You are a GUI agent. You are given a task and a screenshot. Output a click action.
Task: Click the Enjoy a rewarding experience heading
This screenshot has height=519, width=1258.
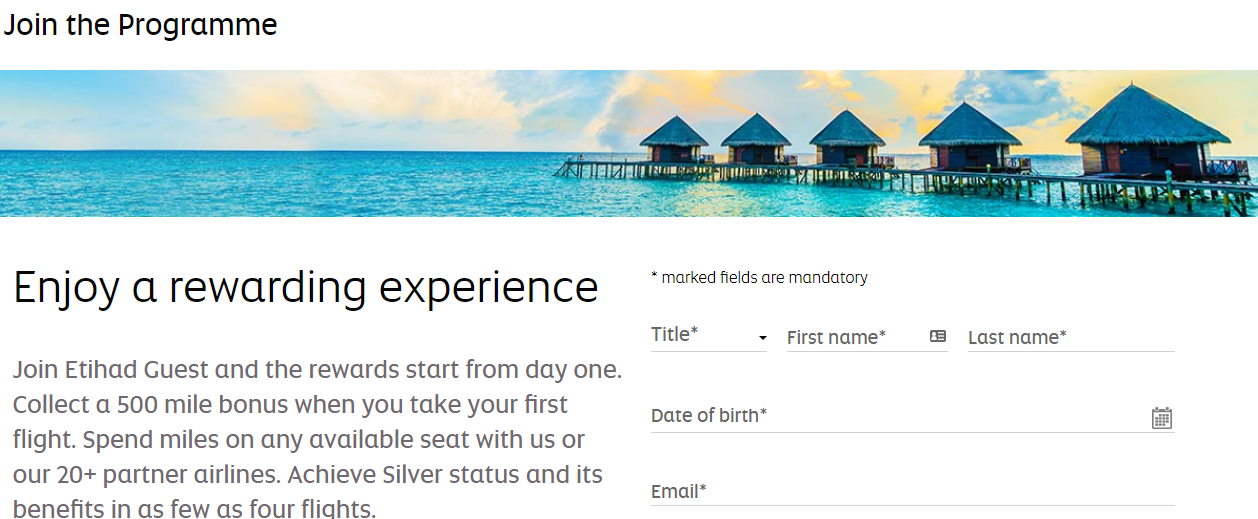pos(306,287)
